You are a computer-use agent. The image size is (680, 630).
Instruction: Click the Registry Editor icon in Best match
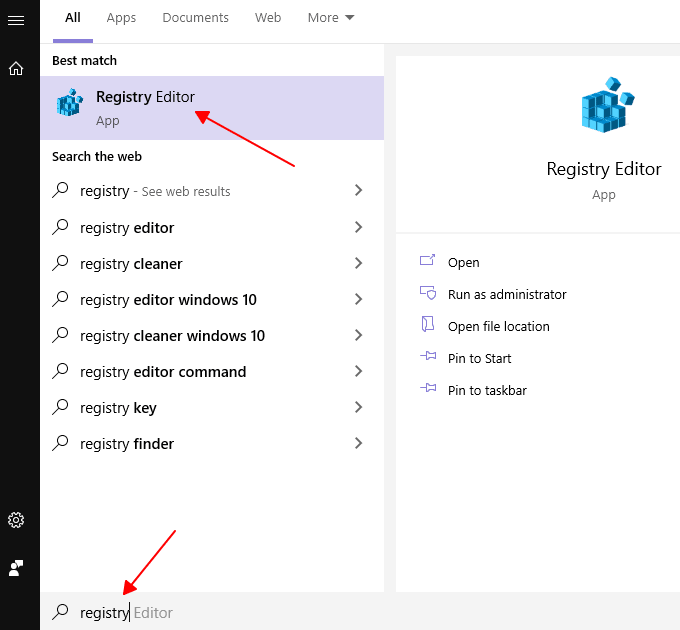(70, 103)
